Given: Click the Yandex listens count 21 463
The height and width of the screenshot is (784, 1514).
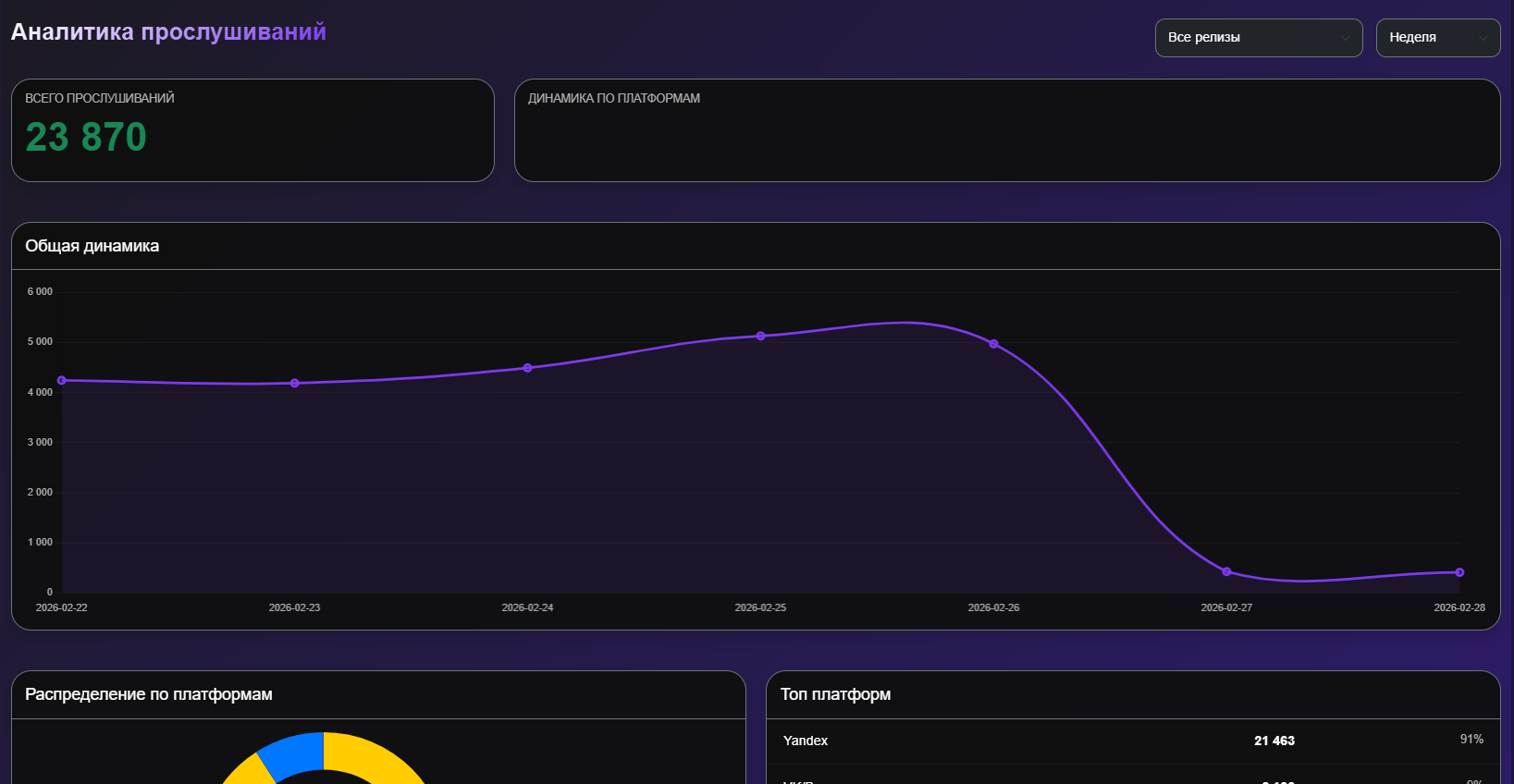Looking at the screenshot, I should 1274,741.
